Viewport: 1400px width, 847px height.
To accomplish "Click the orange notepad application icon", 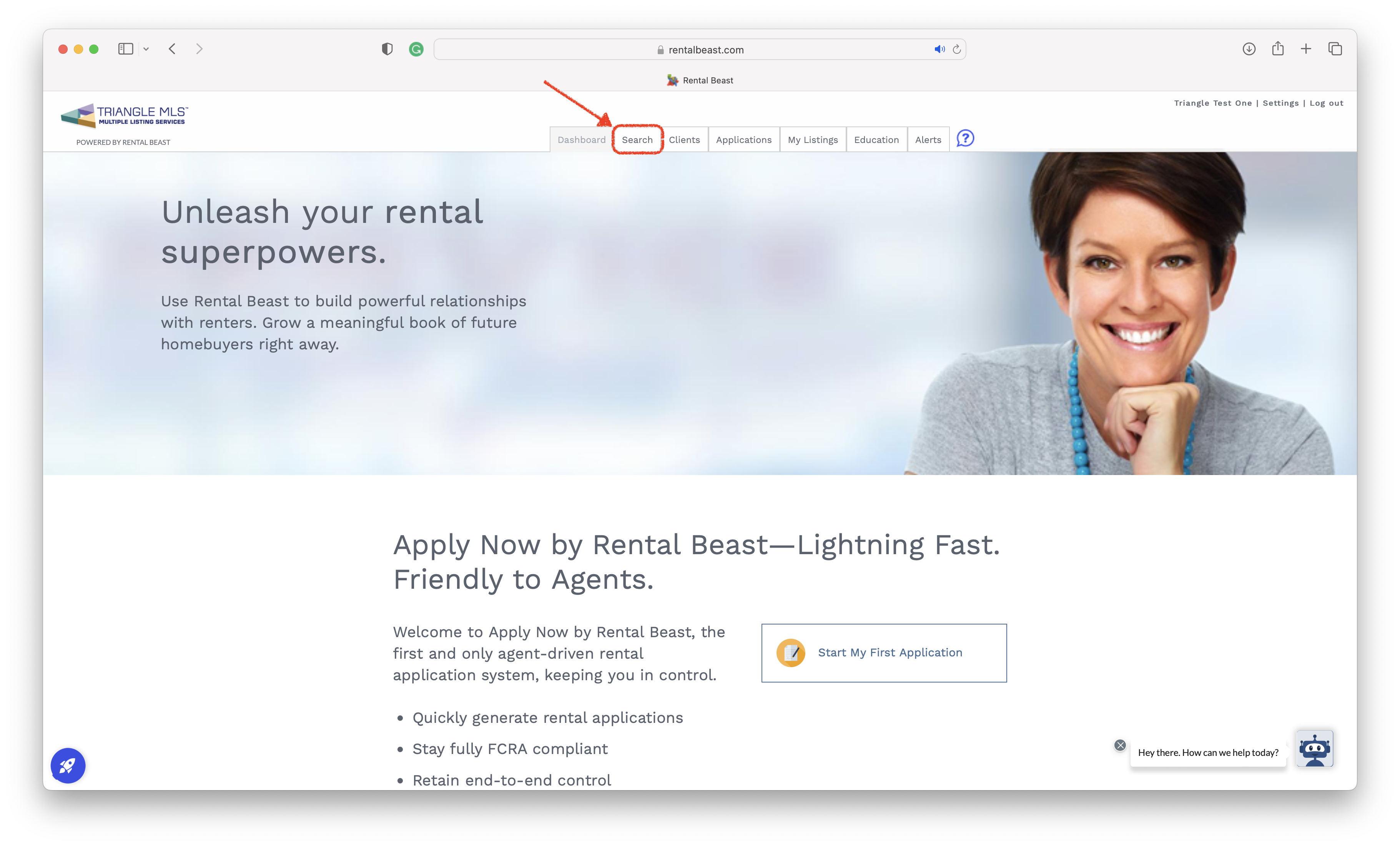I will [791, 653].
